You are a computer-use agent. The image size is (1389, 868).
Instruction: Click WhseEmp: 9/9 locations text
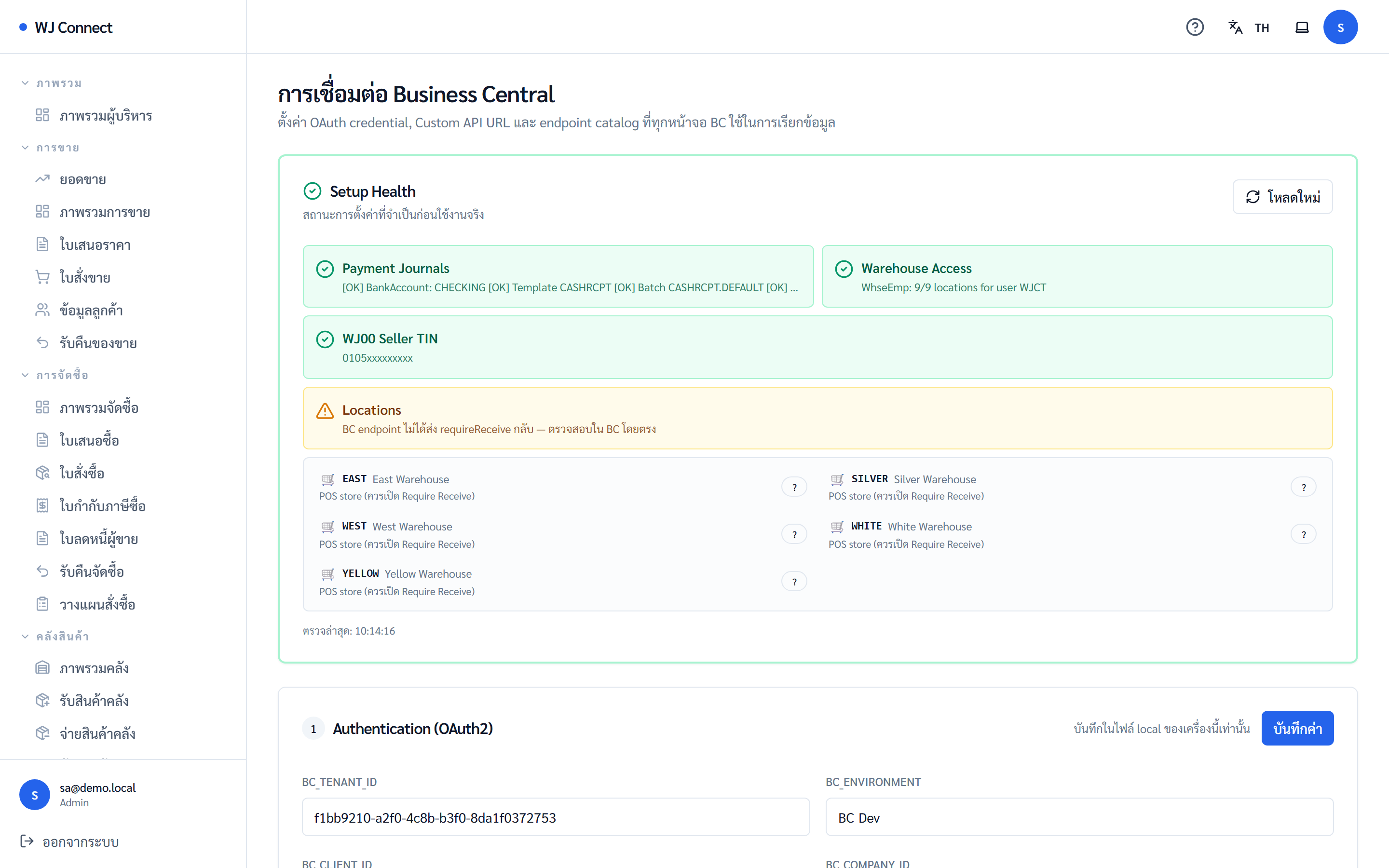[953, 287]
